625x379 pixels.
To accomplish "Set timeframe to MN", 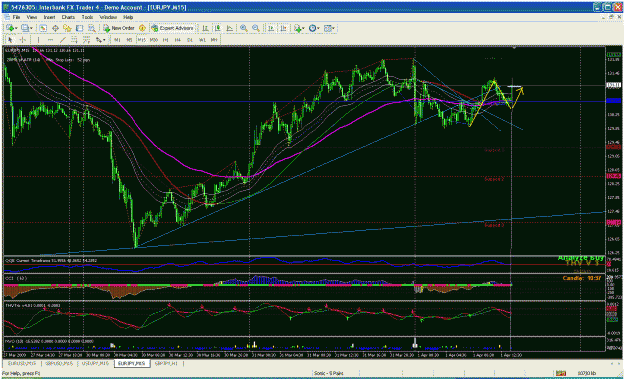I will point(214,40).
